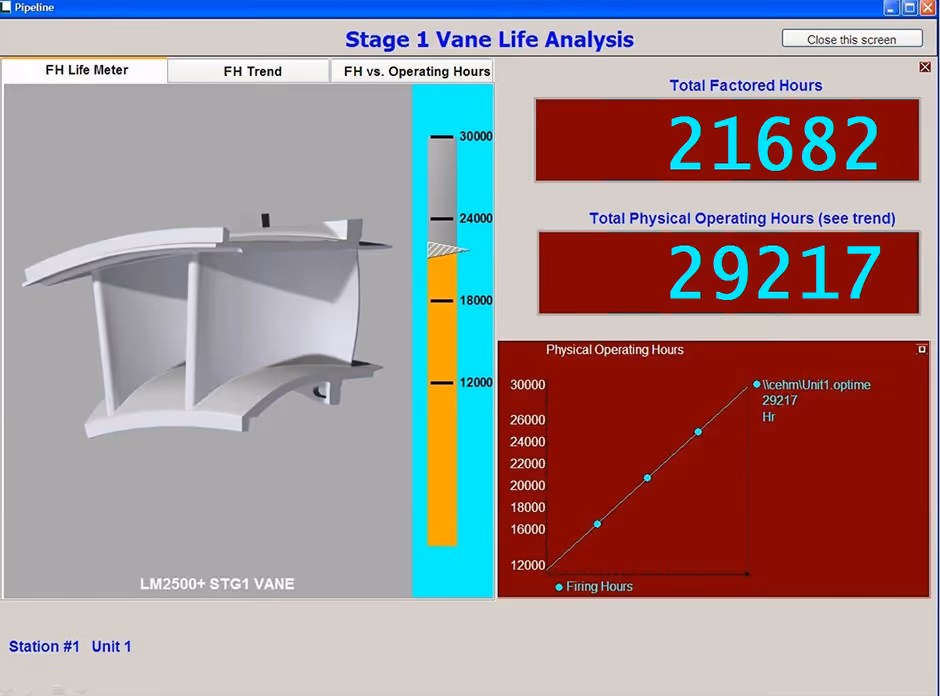The width and height of the screenshot is (940, 696).
Task: Click the Station #1 label
Action: point(44,646)
